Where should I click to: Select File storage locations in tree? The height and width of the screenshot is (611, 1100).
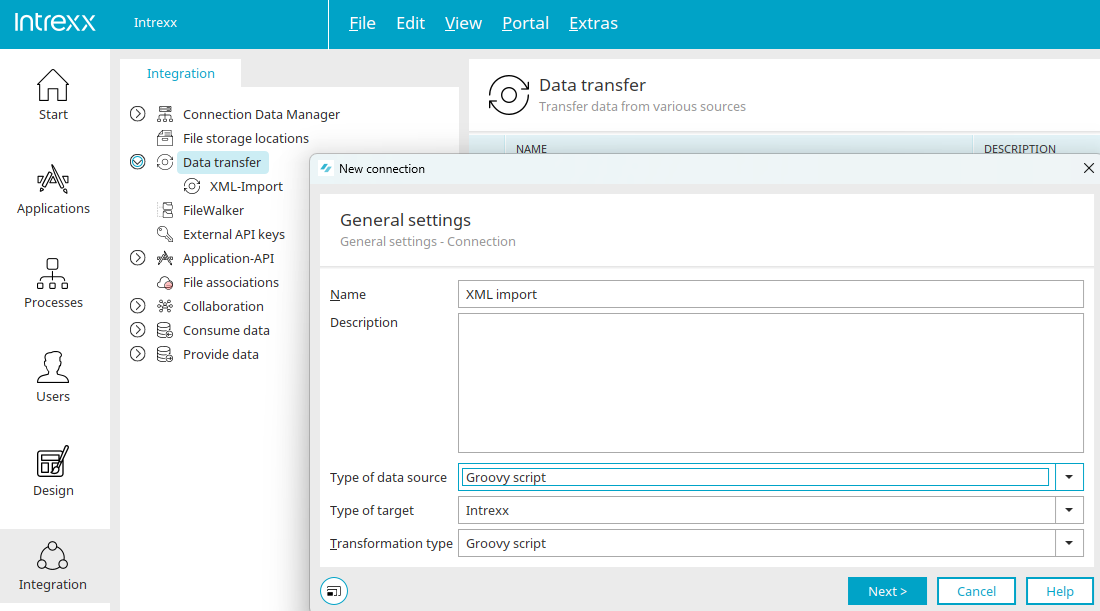[x=246, y=138]
